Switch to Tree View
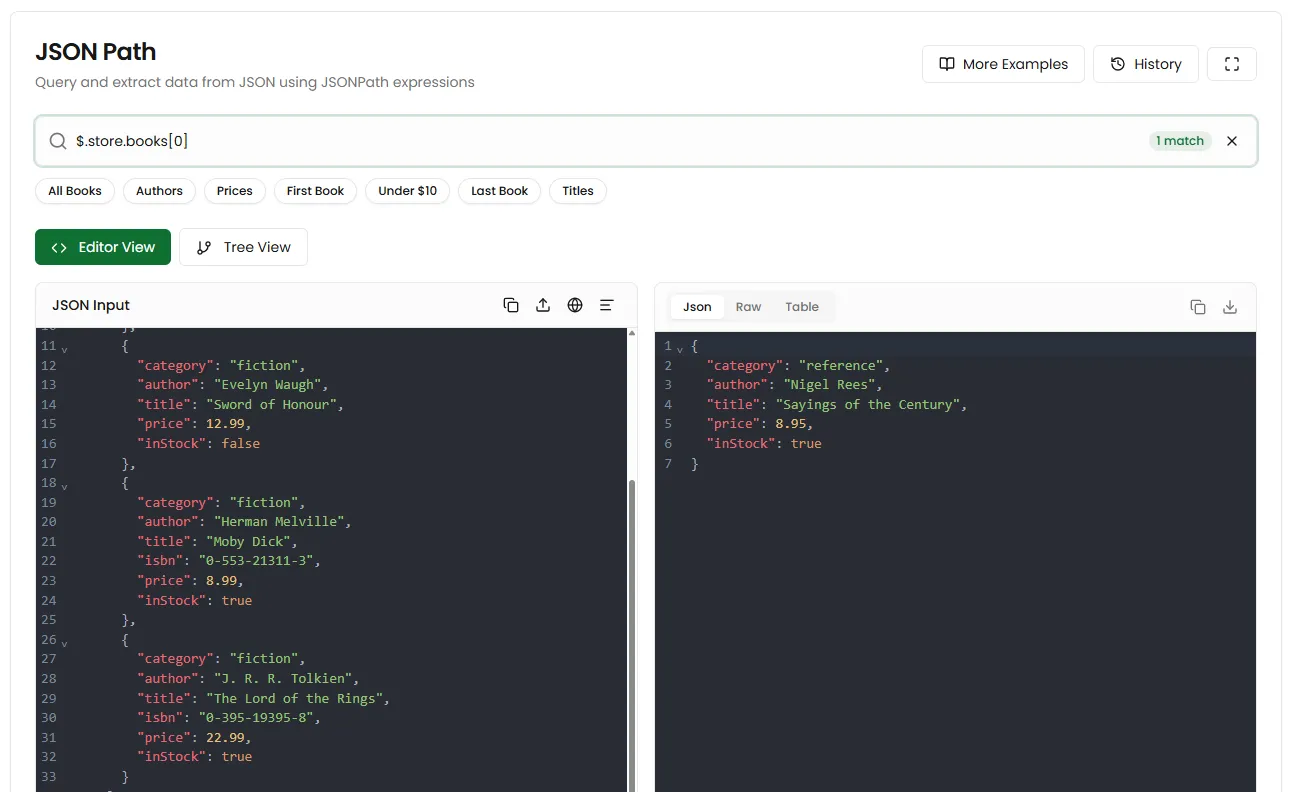 coord(243,247)
